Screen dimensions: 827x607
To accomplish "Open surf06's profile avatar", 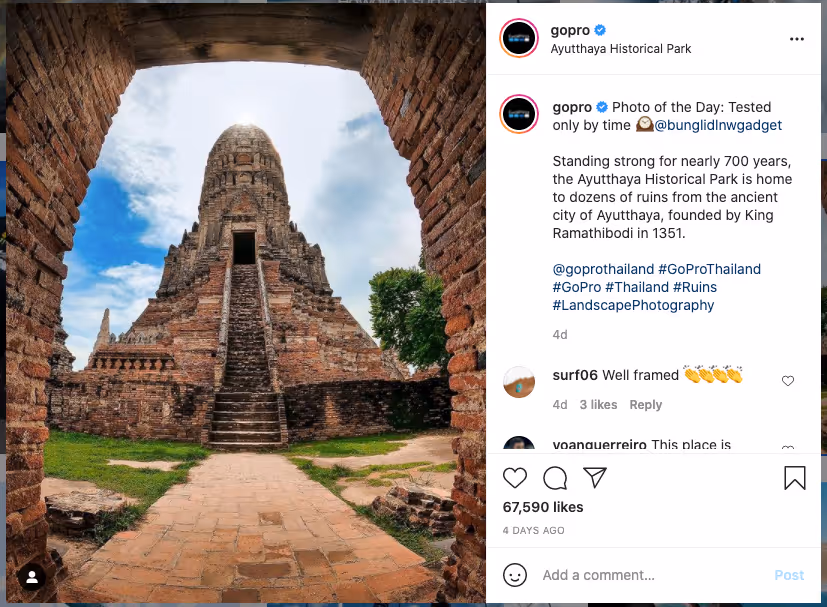I will point(519,382).
